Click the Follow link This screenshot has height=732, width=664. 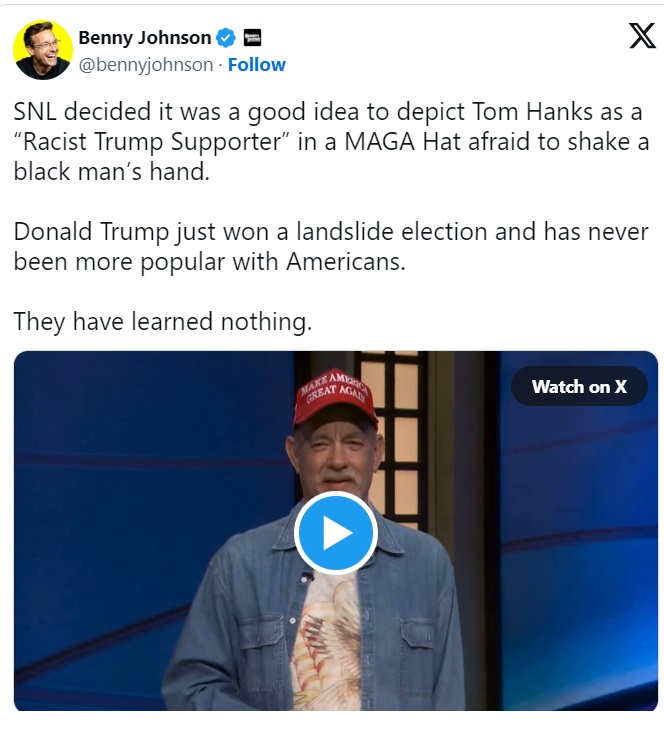coord(257,65)
